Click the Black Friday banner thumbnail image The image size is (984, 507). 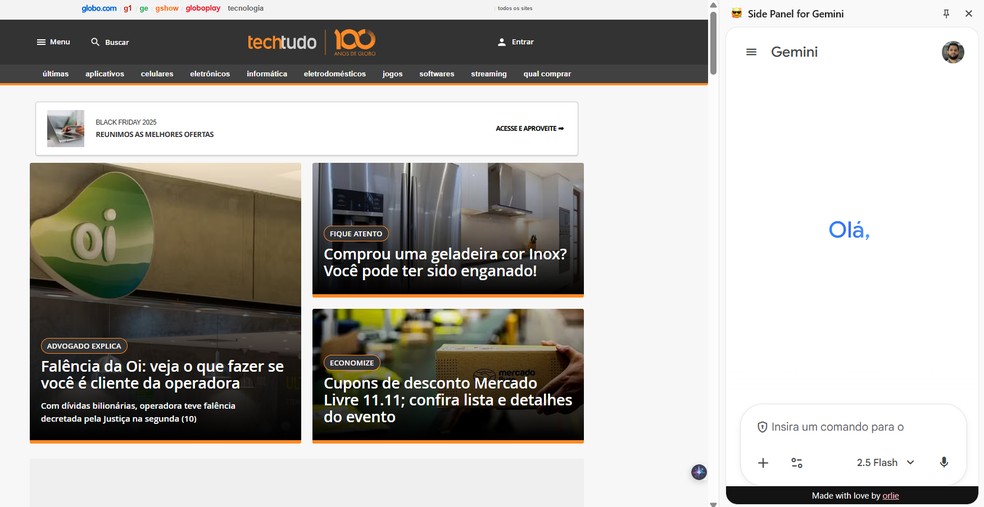[x=65, y=129]
